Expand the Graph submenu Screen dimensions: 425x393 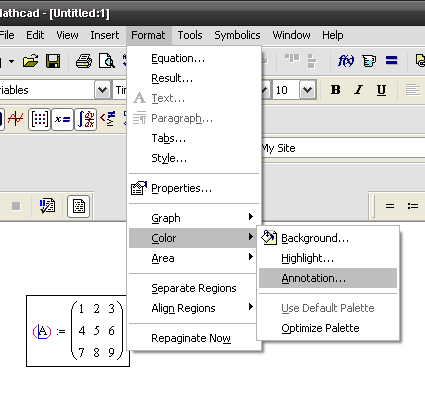(194, 218)
